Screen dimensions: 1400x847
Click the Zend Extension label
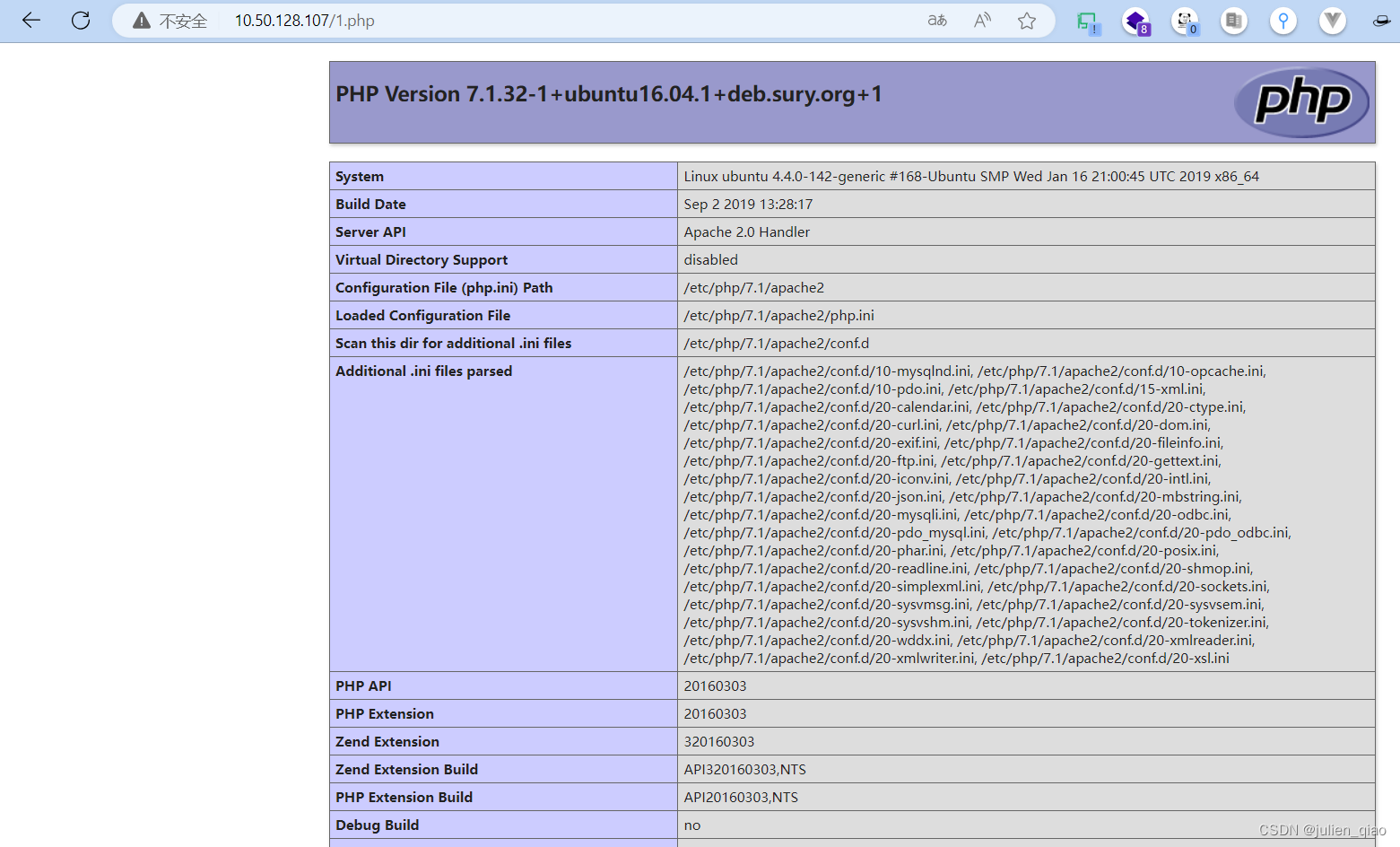(387, 742)
